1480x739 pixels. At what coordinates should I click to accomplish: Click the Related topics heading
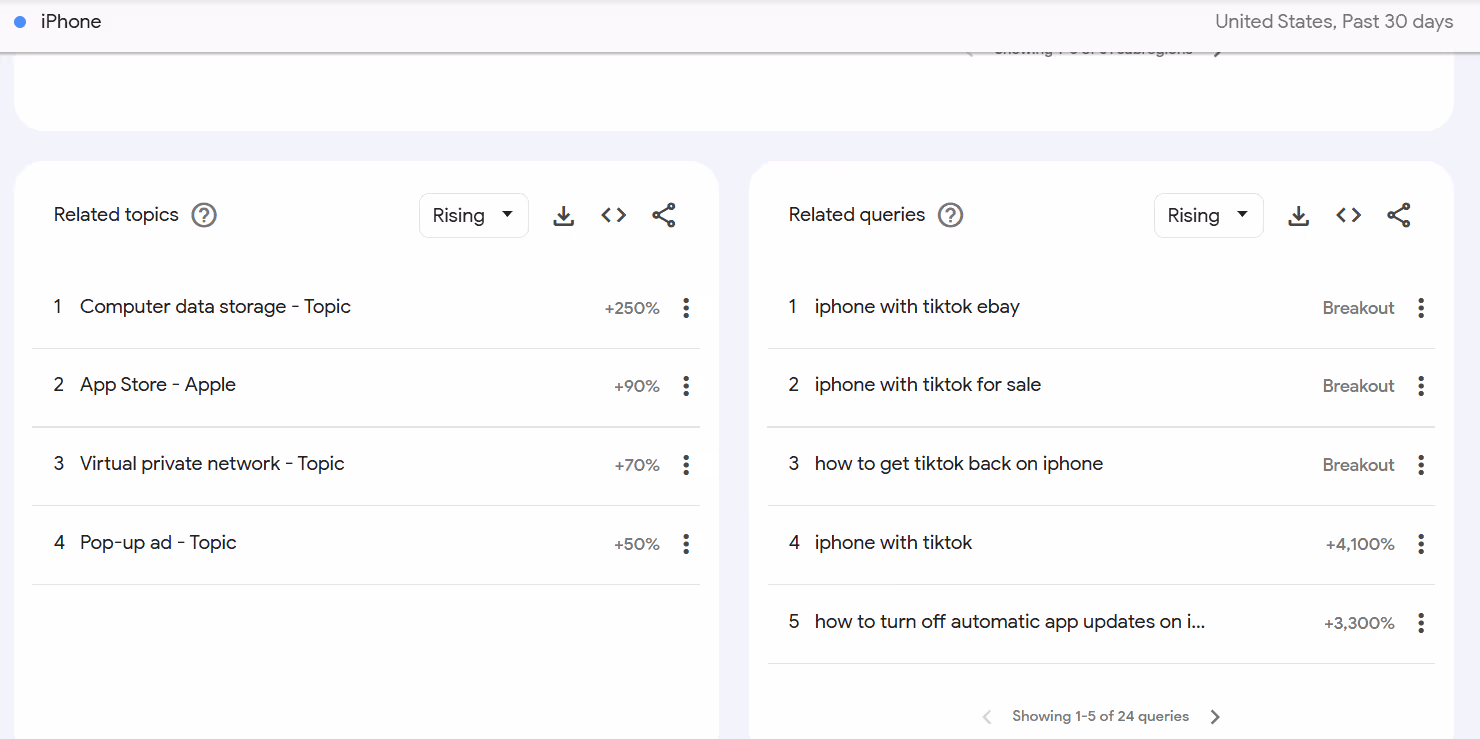pyautogui.click(x=116, y=215)
